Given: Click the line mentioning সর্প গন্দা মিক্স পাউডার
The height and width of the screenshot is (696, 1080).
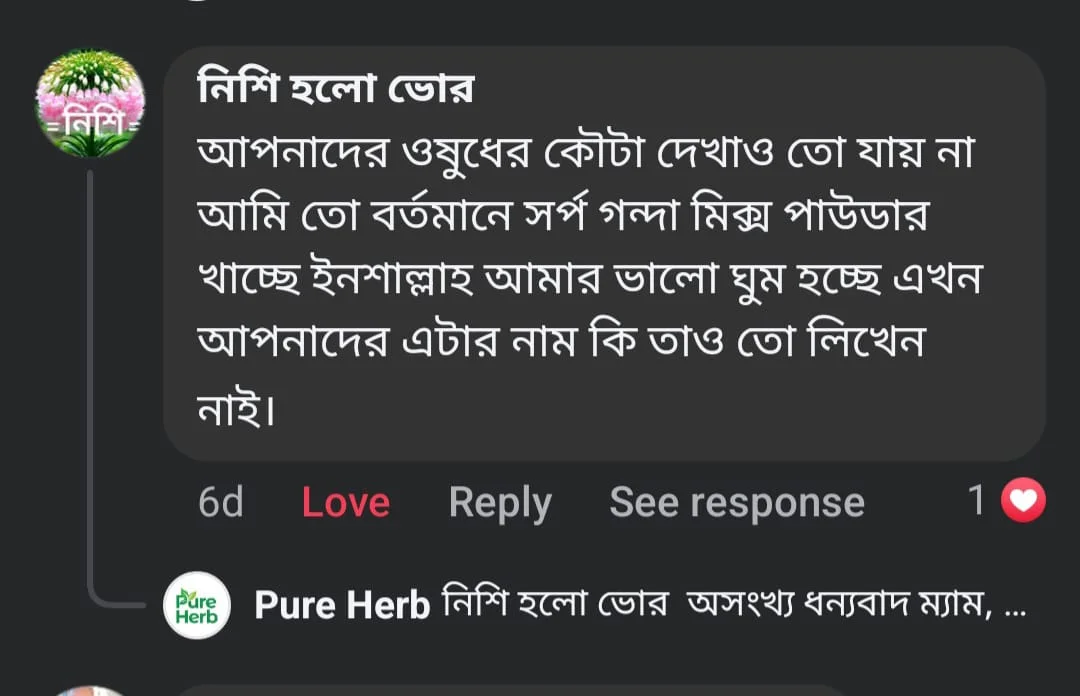Looking at the screenshot, I should tap(560, 218).
